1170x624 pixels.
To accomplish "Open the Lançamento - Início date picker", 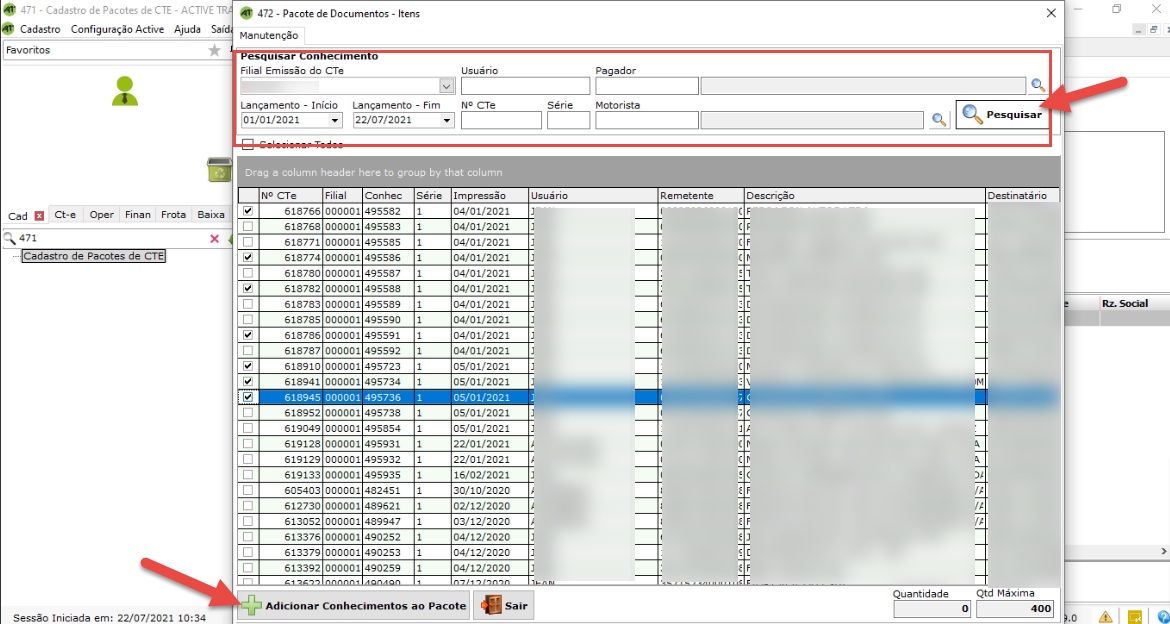I will pyautogui.click(x=334, y=120).
